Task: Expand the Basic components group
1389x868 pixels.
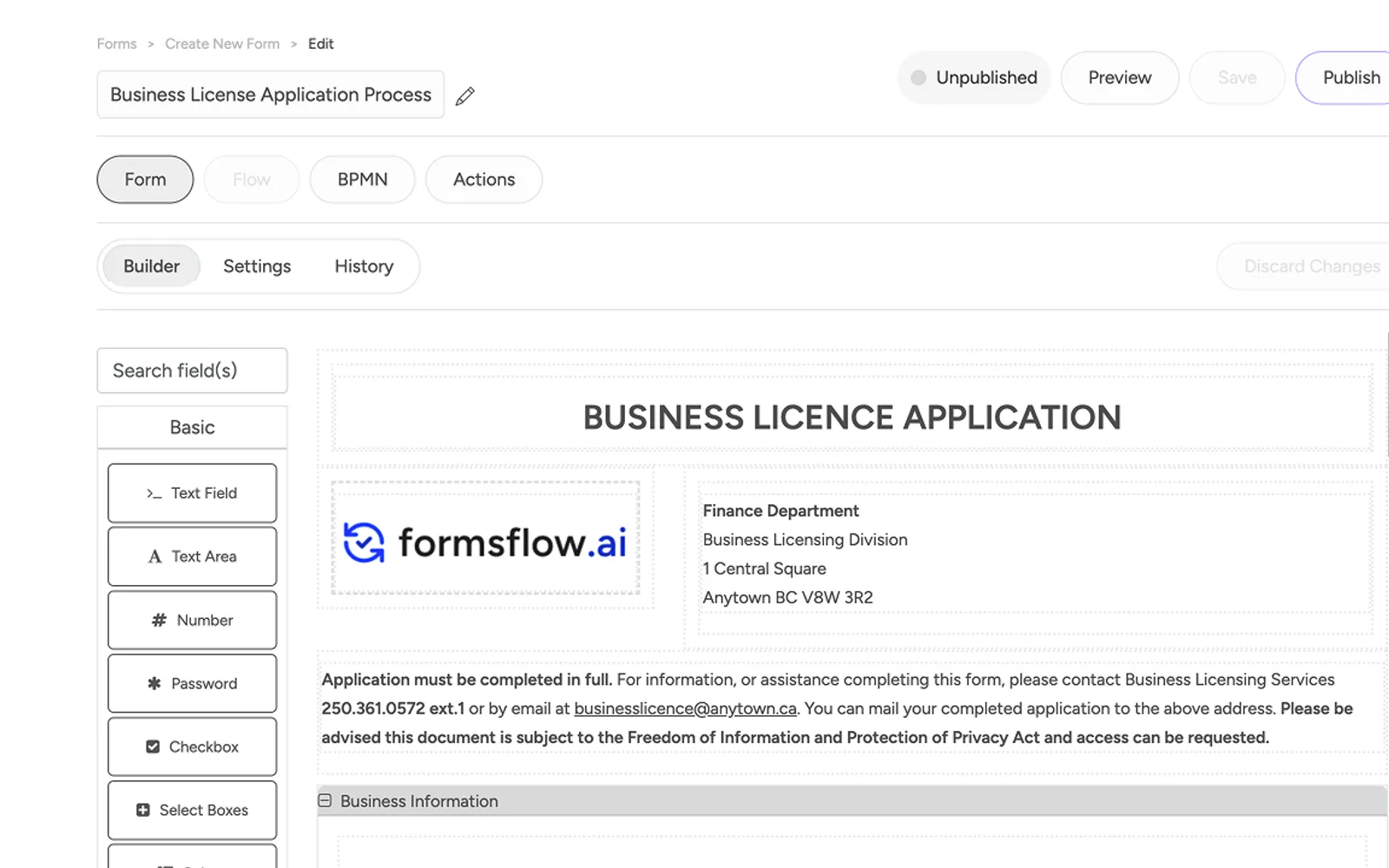Action: coord(192,427)
